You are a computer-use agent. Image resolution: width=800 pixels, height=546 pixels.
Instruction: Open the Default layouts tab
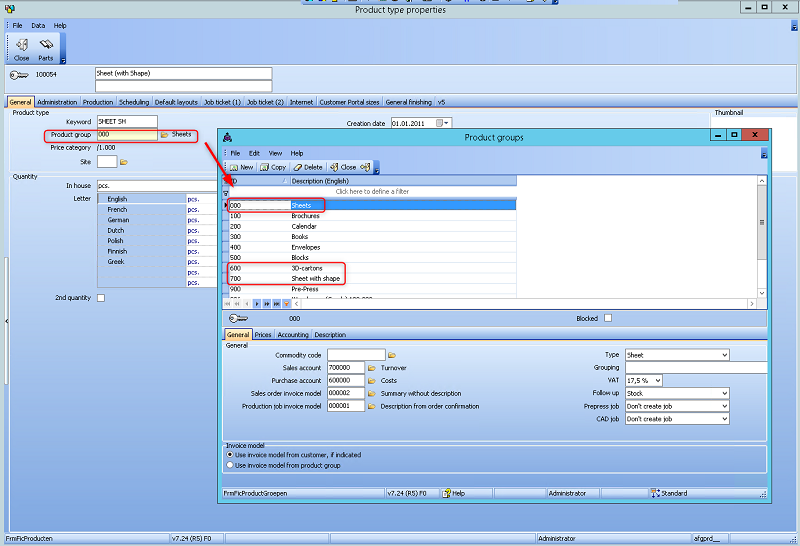tap(176, 102)
